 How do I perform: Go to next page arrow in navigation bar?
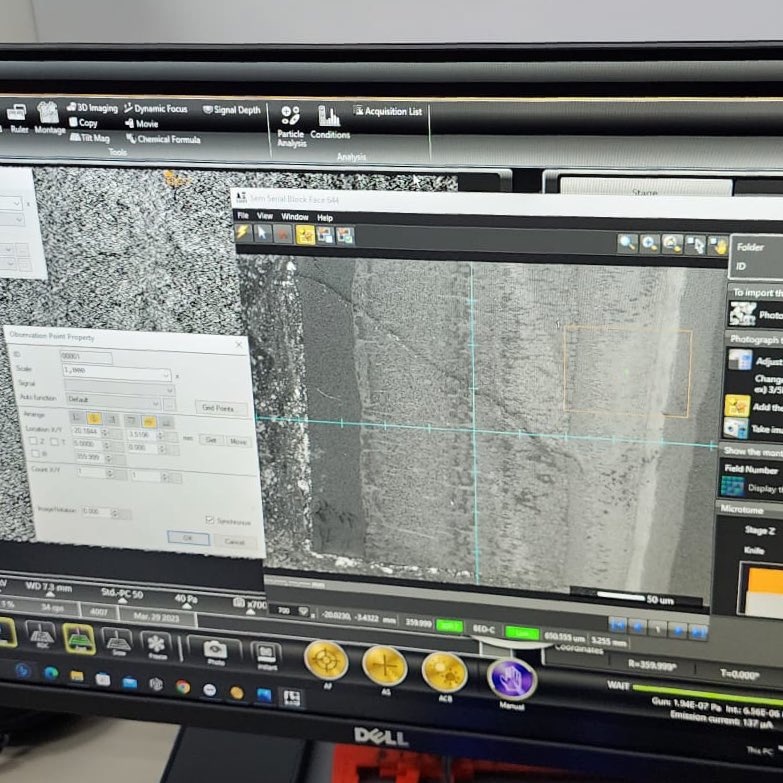coord(678,630)
